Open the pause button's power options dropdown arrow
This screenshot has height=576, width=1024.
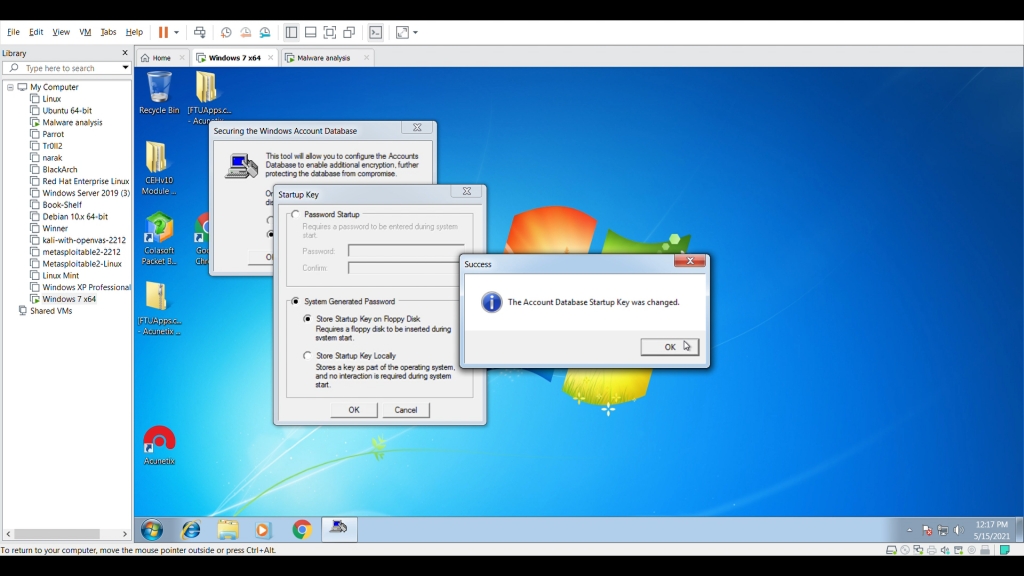pyautogui.click(x=176, y=32)
